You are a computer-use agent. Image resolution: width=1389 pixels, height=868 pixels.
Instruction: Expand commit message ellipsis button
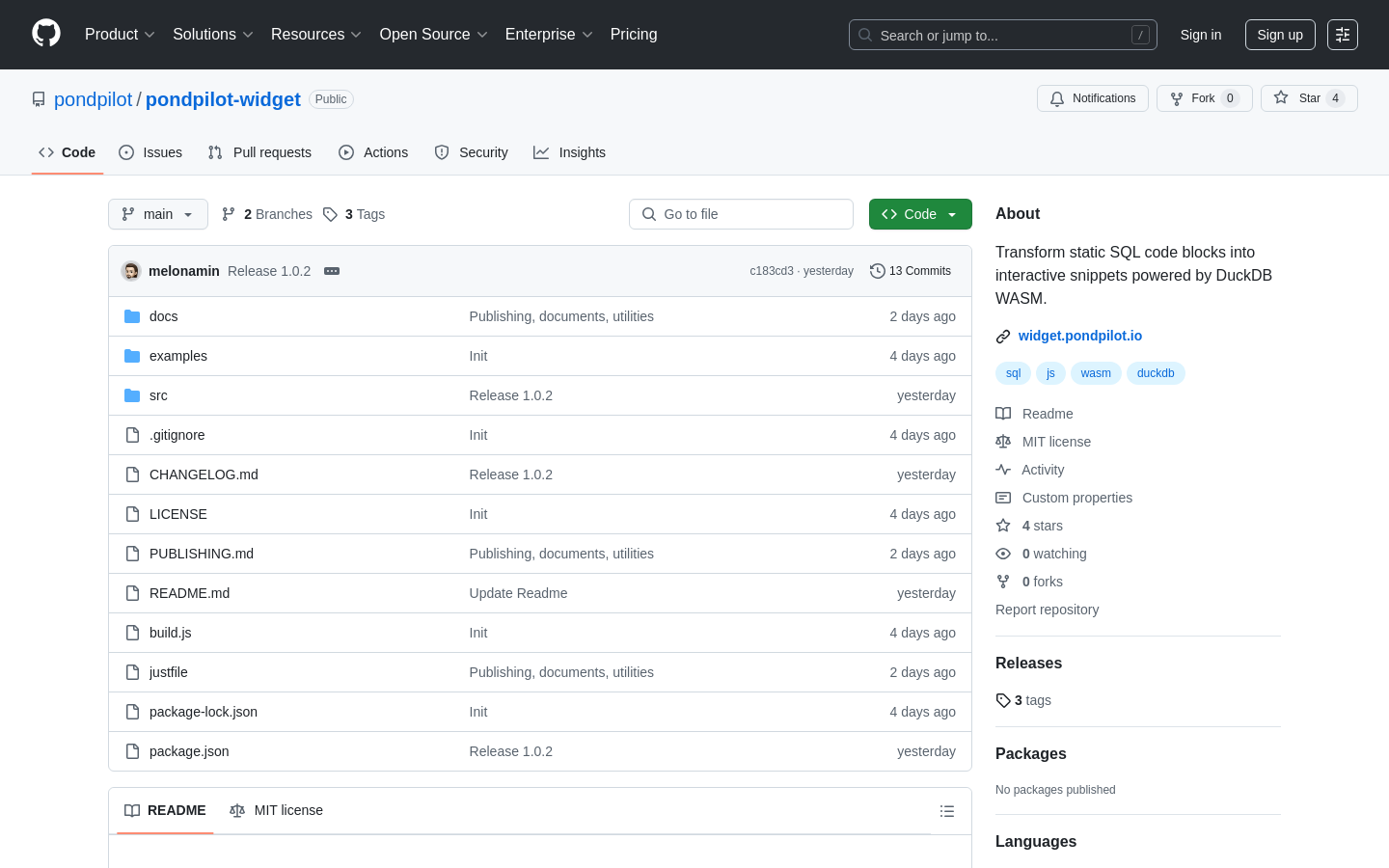[x=332, y=271]
